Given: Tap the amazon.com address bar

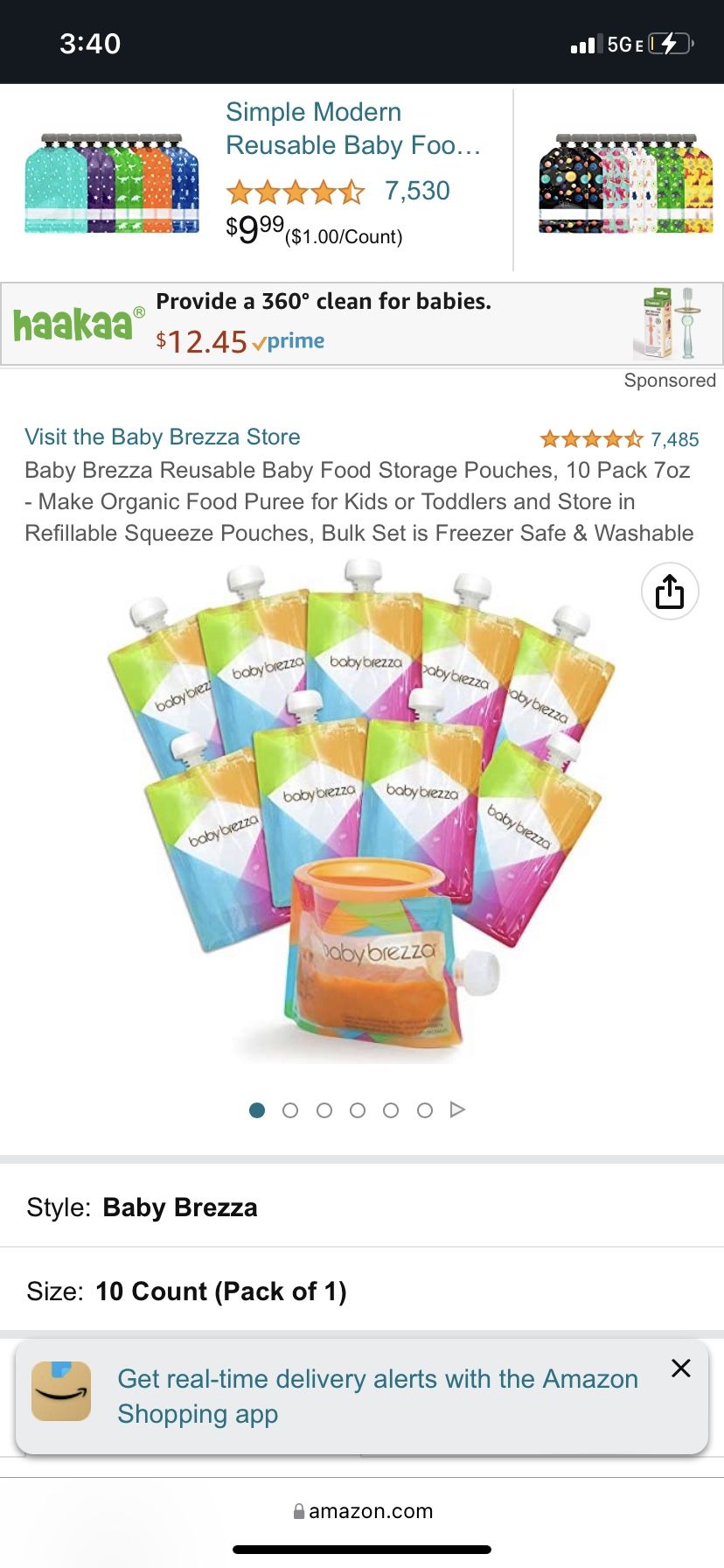Looking at the screenshot, I should click(x=362, y=1511).
